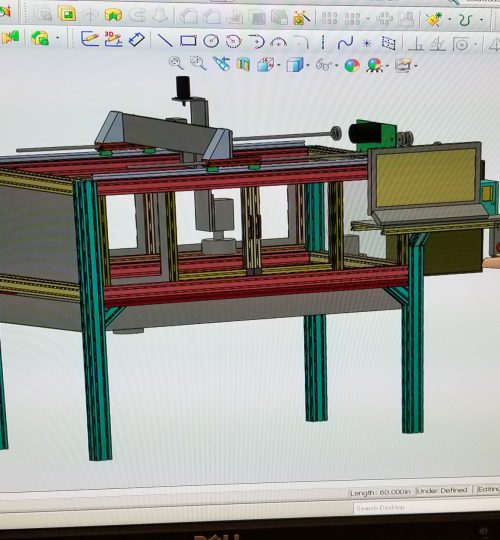Select the Centerpoint Arc tool
This screenshot has height=540, width=500.
(233, 42)
